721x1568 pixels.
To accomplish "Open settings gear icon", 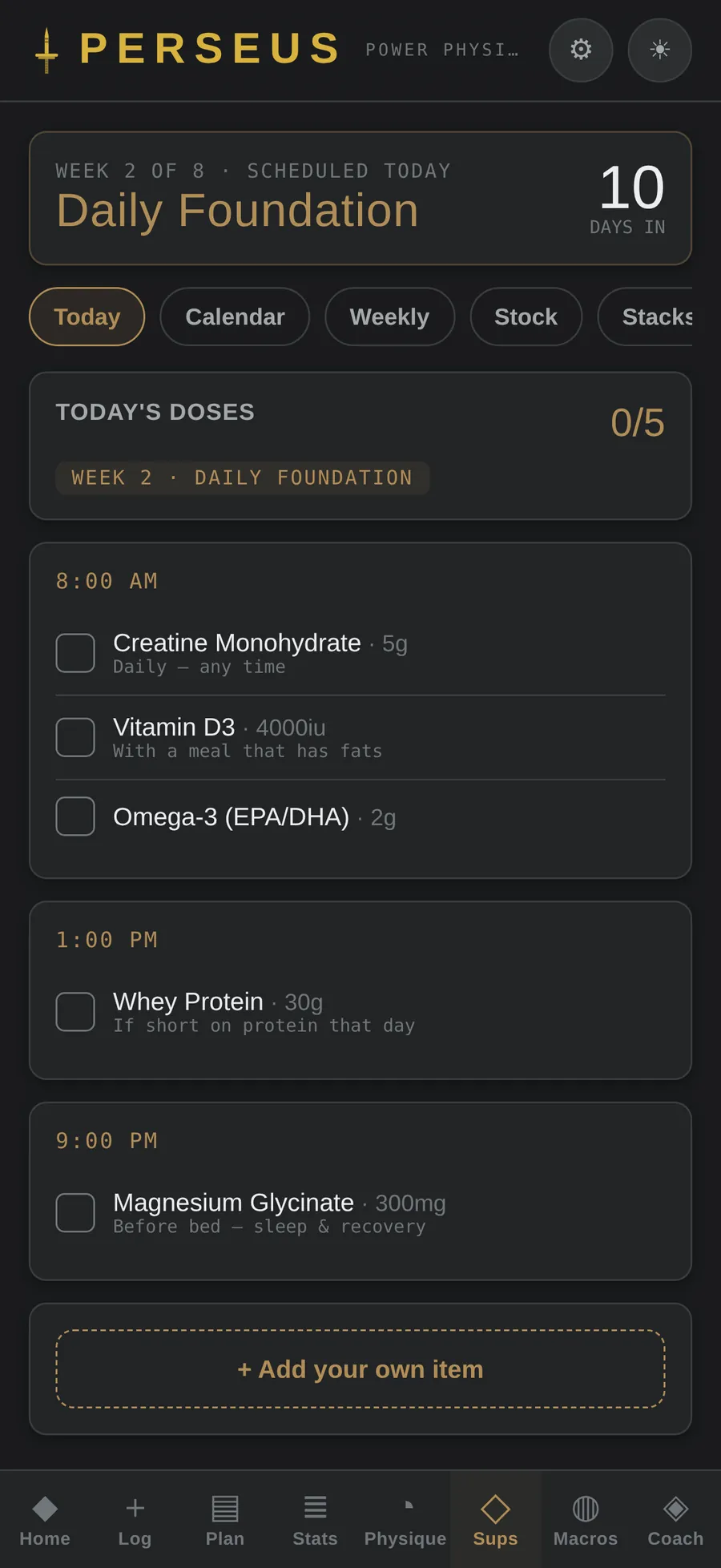I will (581, 50).
